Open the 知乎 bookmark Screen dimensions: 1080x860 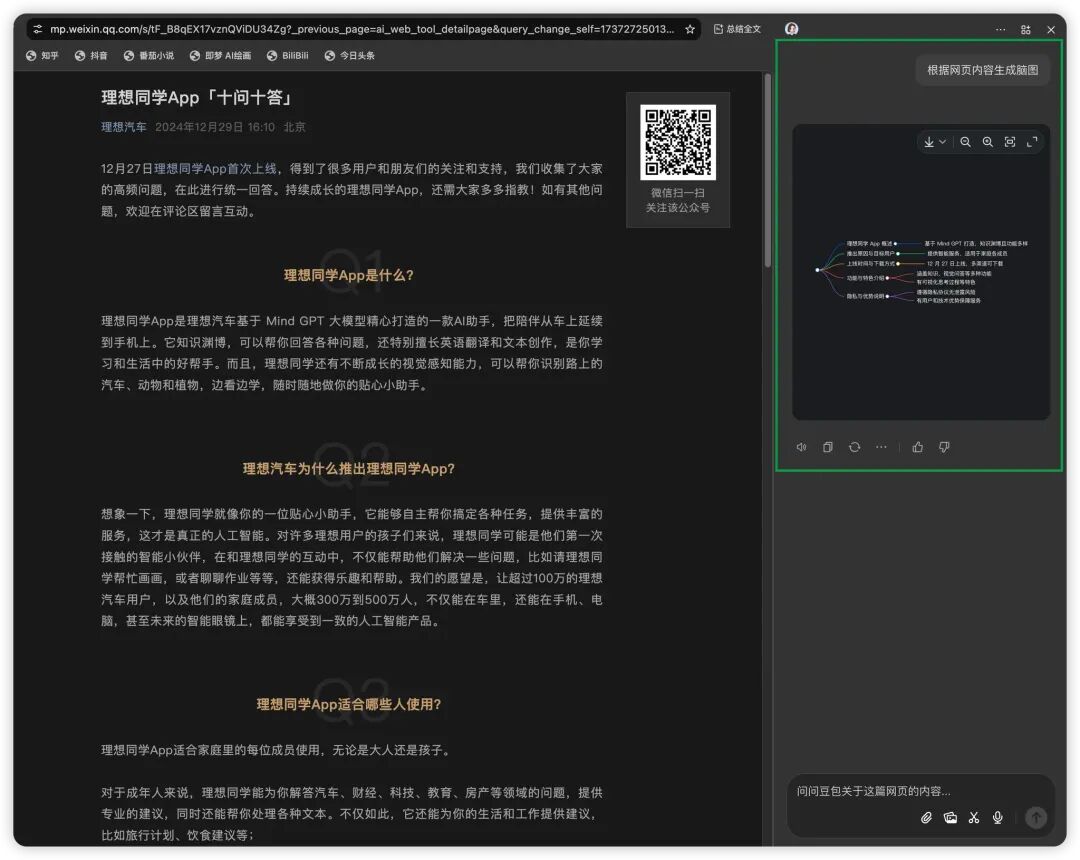[42, 56]
